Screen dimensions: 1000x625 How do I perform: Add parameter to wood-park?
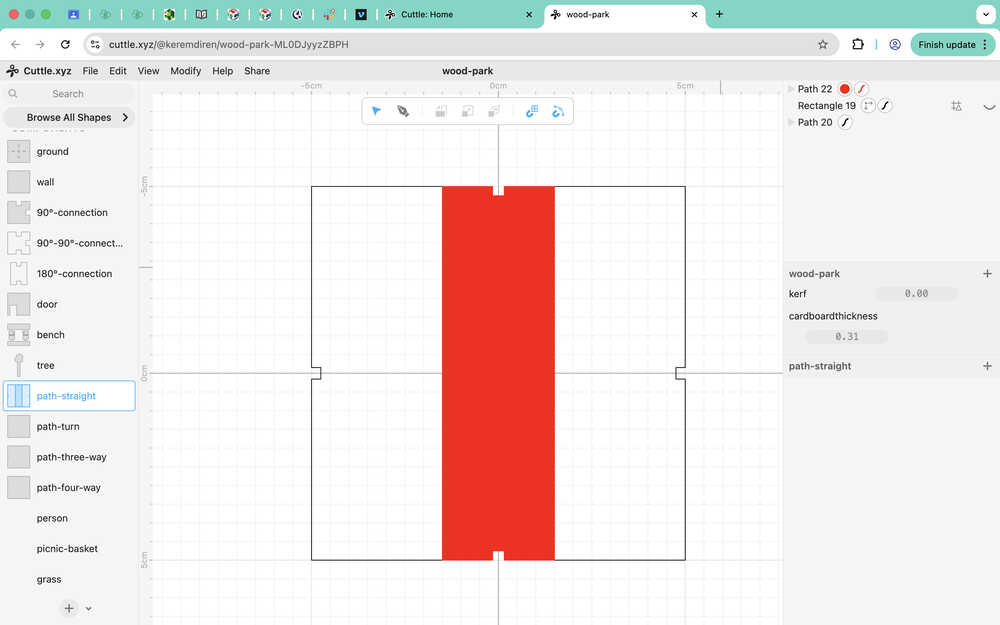987,274
